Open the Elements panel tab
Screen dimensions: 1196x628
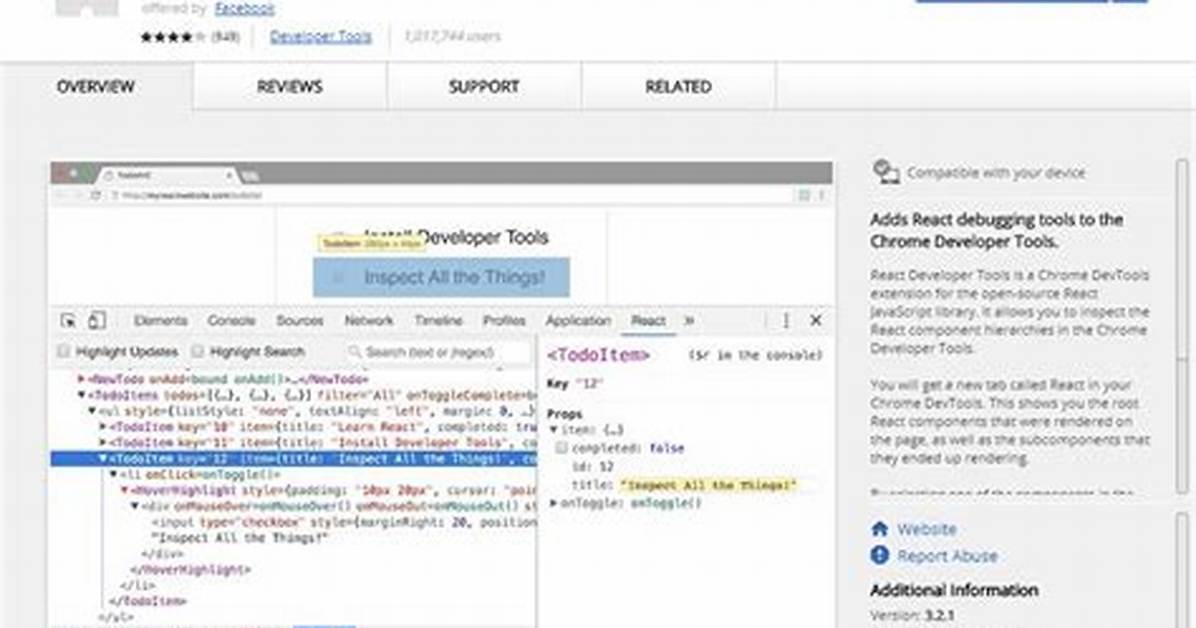click(x=160, y=320)
